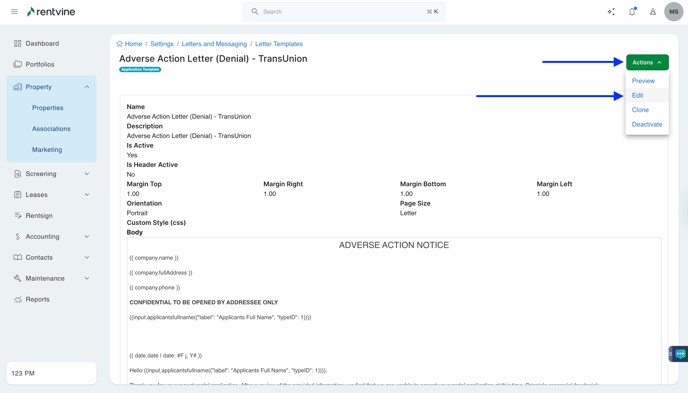Expand the Screening section chevron
This screenshot has width=688, height=393.
pyautogui.click(x=87, y=174)
